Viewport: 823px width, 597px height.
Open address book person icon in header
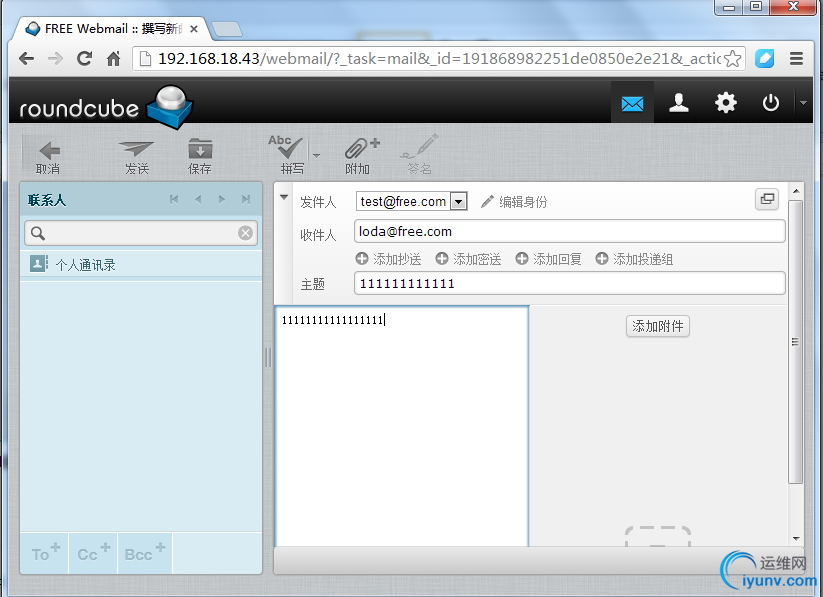(679, 103)
